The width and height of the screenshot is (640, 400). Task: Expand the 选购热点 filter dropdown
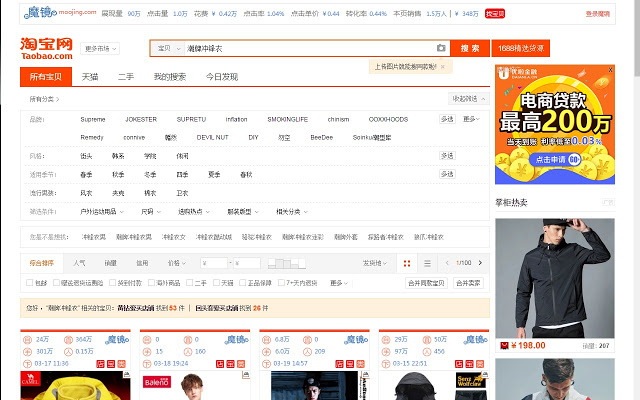[194, 211]
